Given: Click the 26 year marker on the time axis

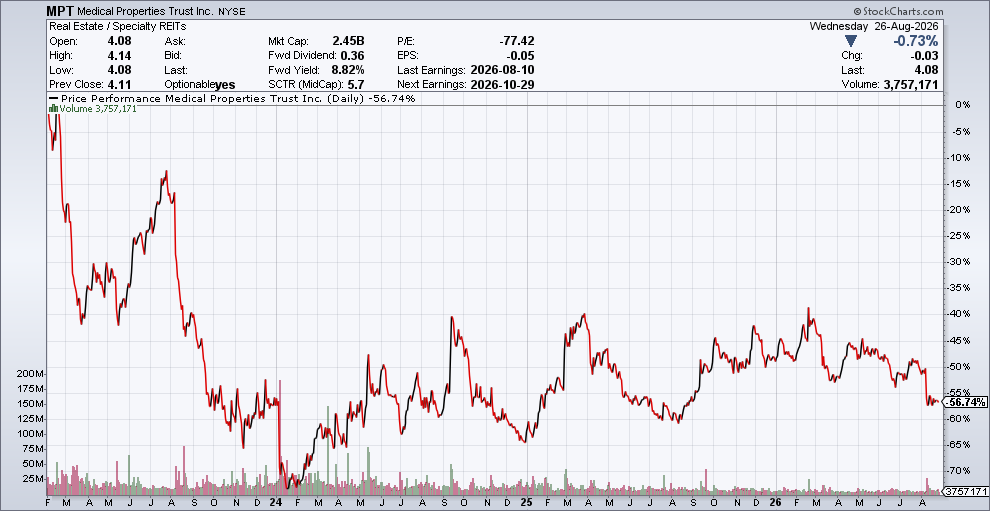Looking at the screenshot, I should 777,503.
